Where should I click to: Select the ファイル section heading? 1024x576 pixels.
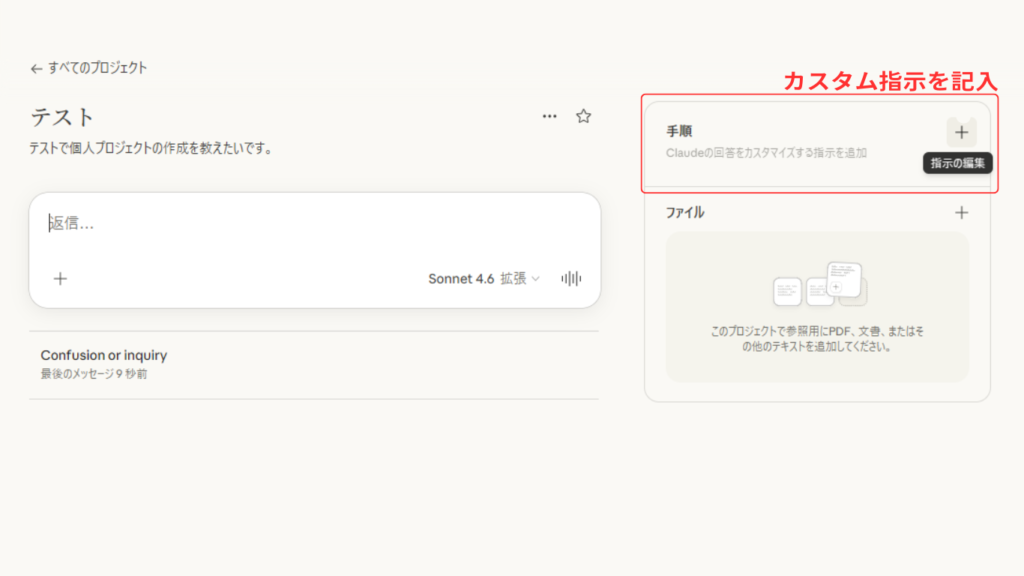pos(685,212)
